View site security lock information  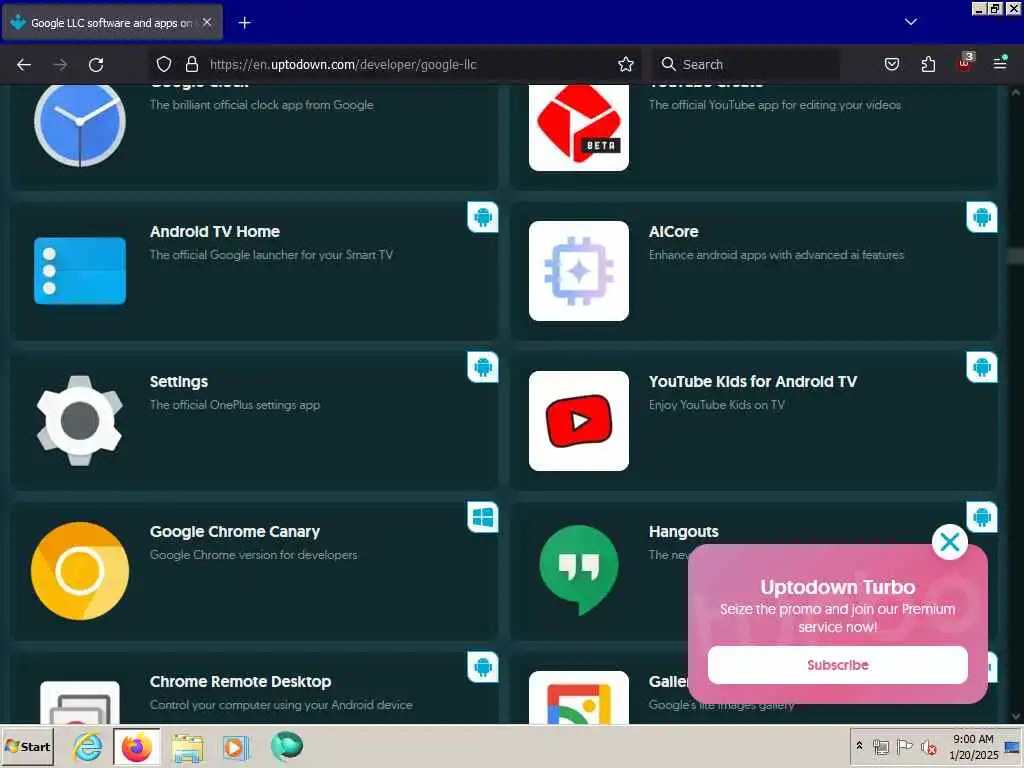191,64
